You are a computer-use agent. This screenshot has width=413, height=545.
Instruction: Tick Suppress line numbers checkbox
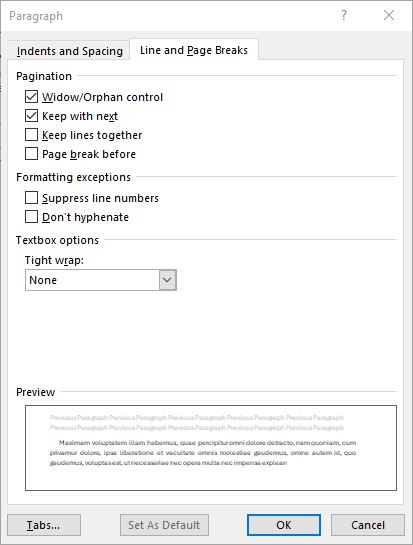[31, 198]
